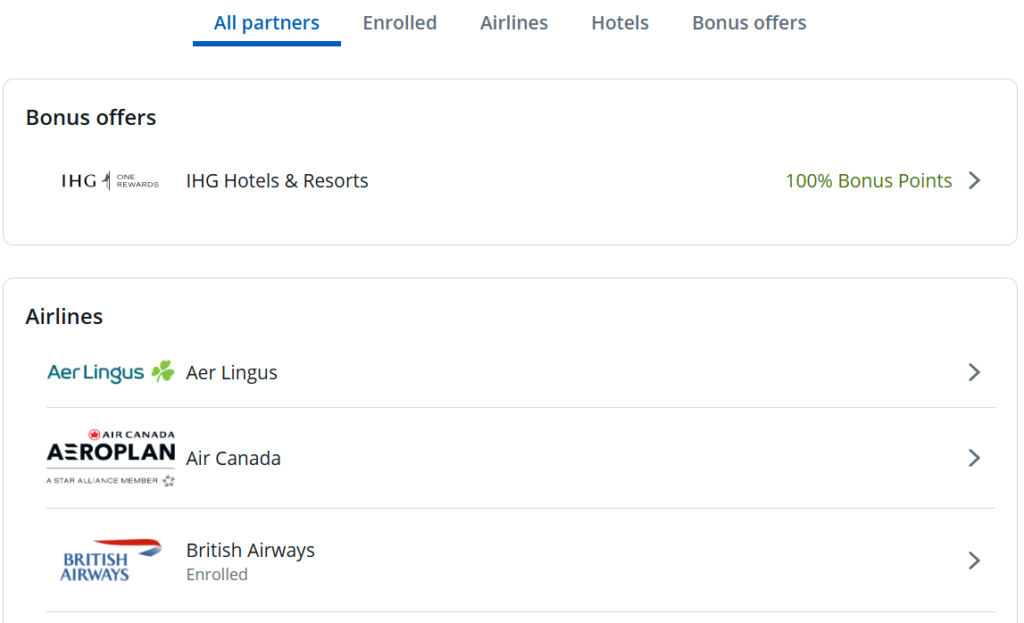This screenshot has height=623, width=1024.
Task: Switch to the Bonus offers tab
Action: pyautogui.click(x=748, y=22)
